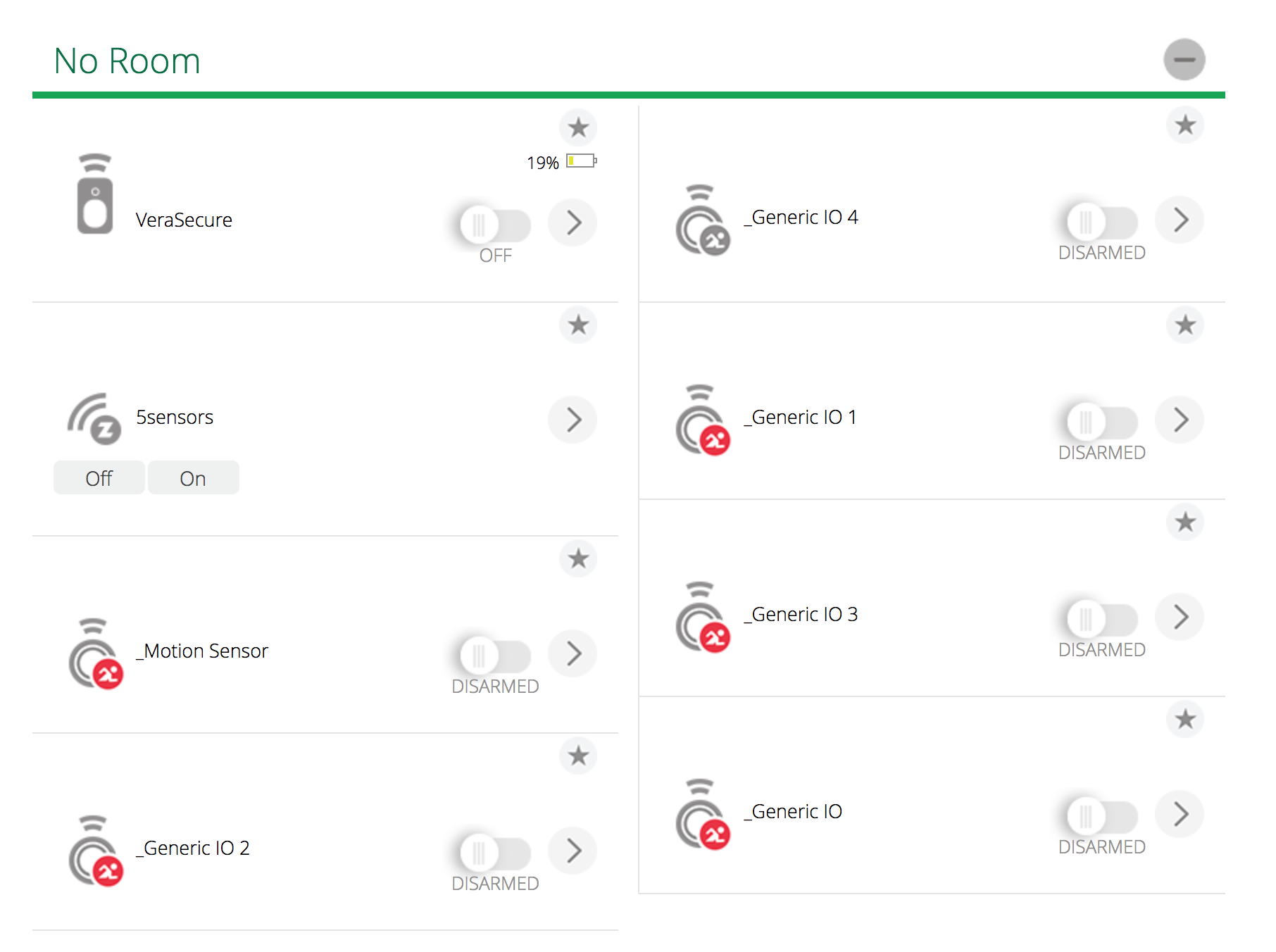Toggle the VeraSecure OFF switch
This screenshot has height=952, width=1276.
click(494, 225)
